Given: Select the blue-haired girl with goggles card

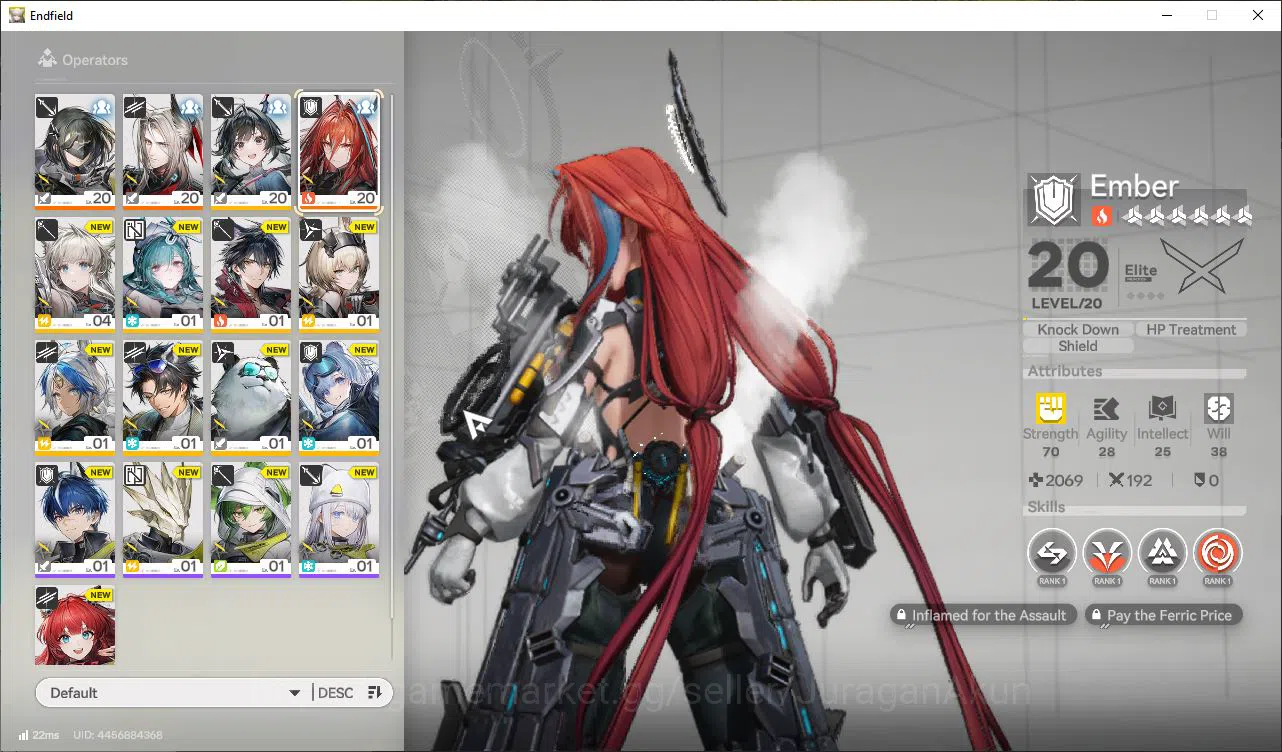Looking at the screenshot, I should [339, 398].
